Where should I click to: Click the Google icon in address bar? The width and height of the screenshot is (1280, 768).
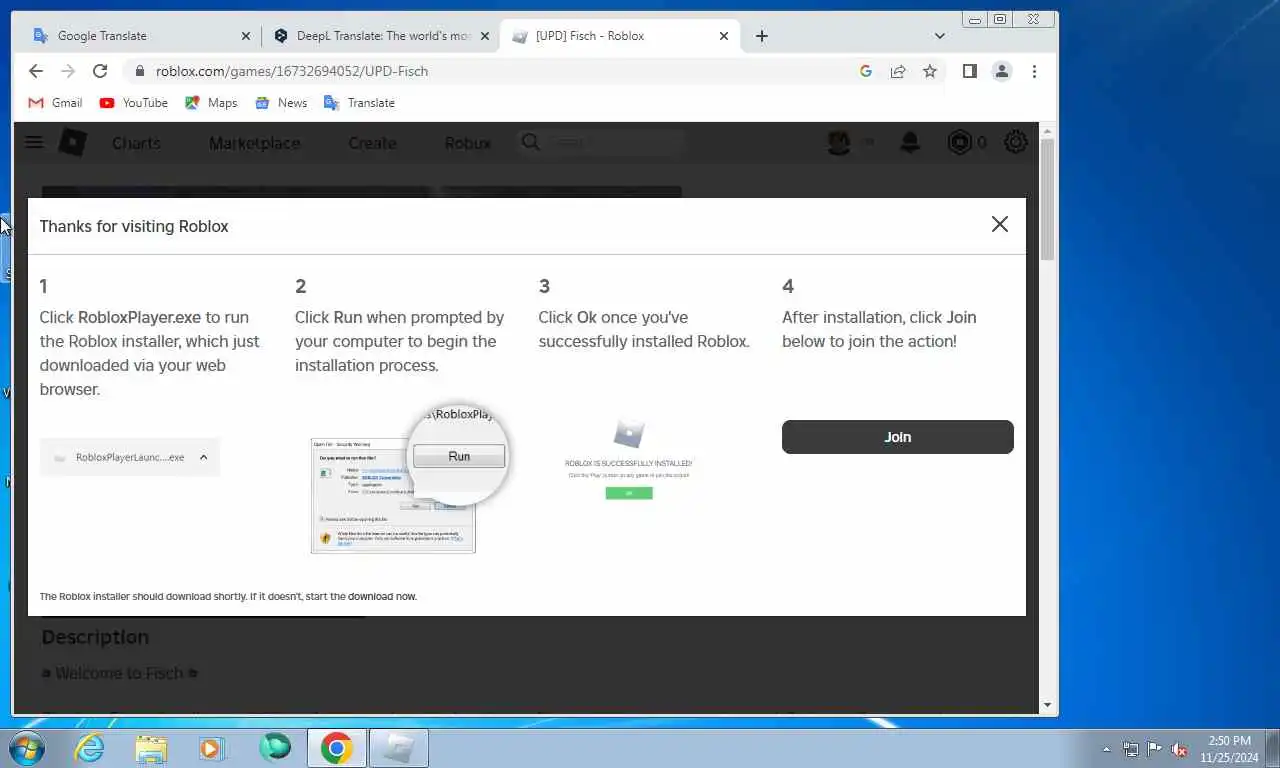pos(866,71)
